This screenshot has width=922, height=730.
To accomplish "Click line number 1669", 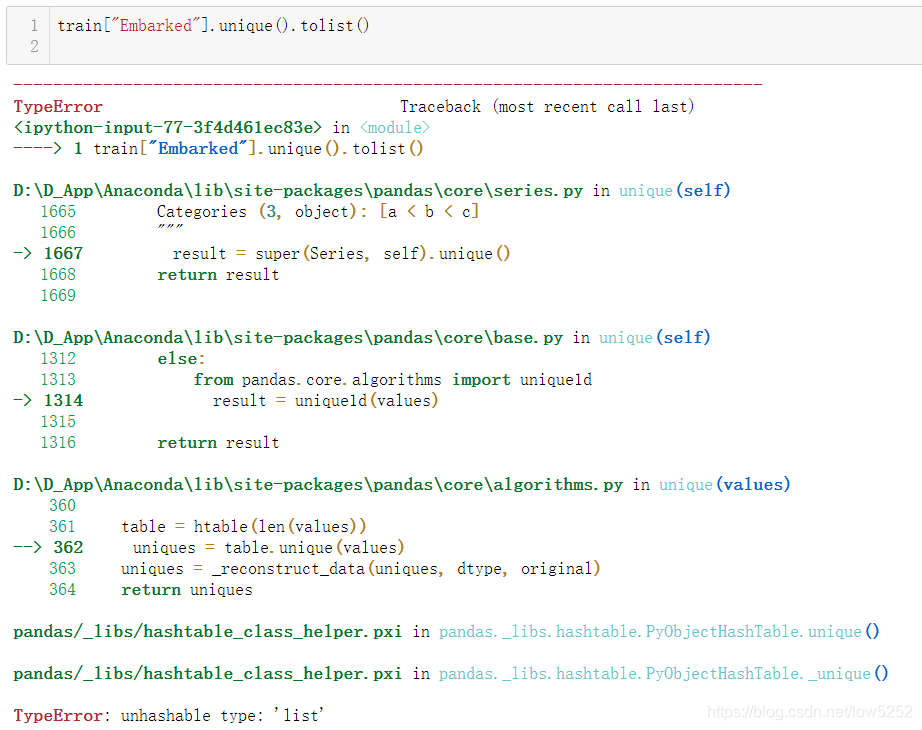I will 58,295.
